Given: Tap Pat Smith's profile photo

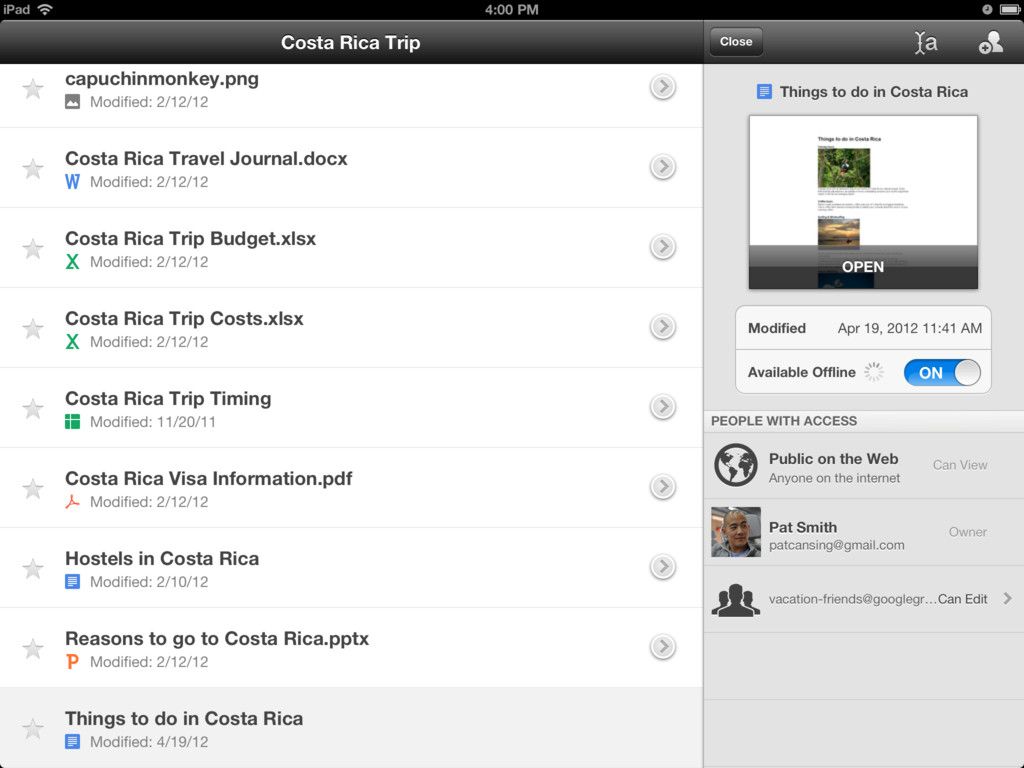Looking at the screenshot, I should tap(736, 532).
